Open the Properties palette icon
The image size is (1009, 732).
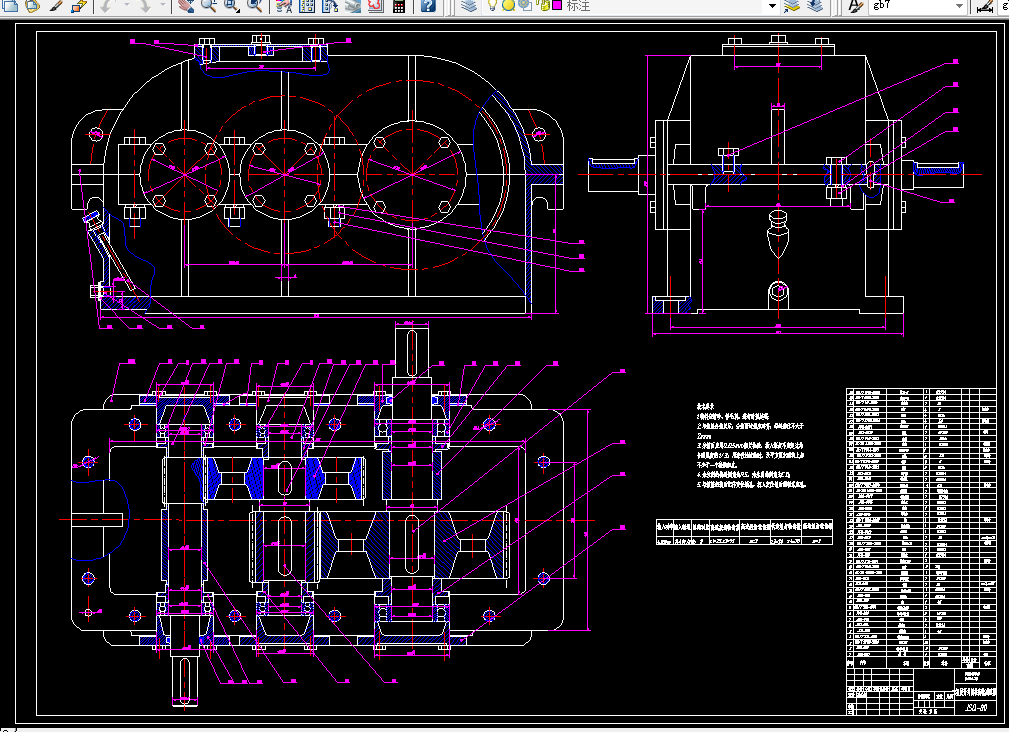click(284, 6)
